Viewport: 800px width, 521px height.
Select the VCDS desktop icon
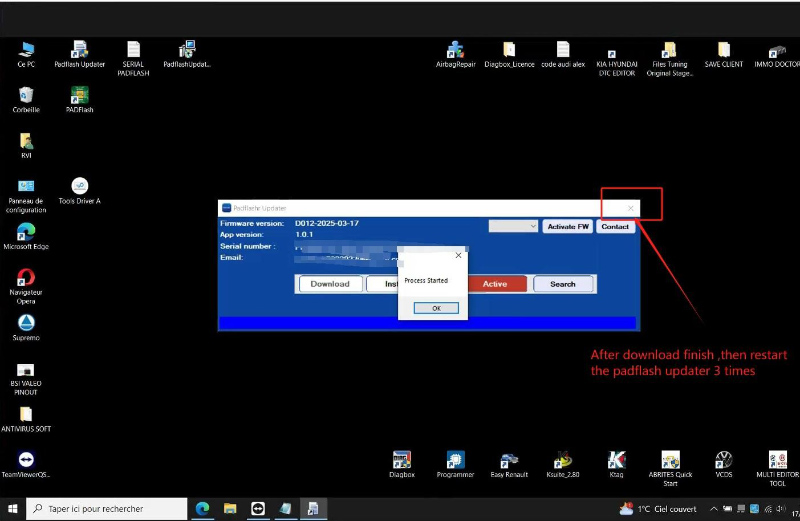click(723, 461)
